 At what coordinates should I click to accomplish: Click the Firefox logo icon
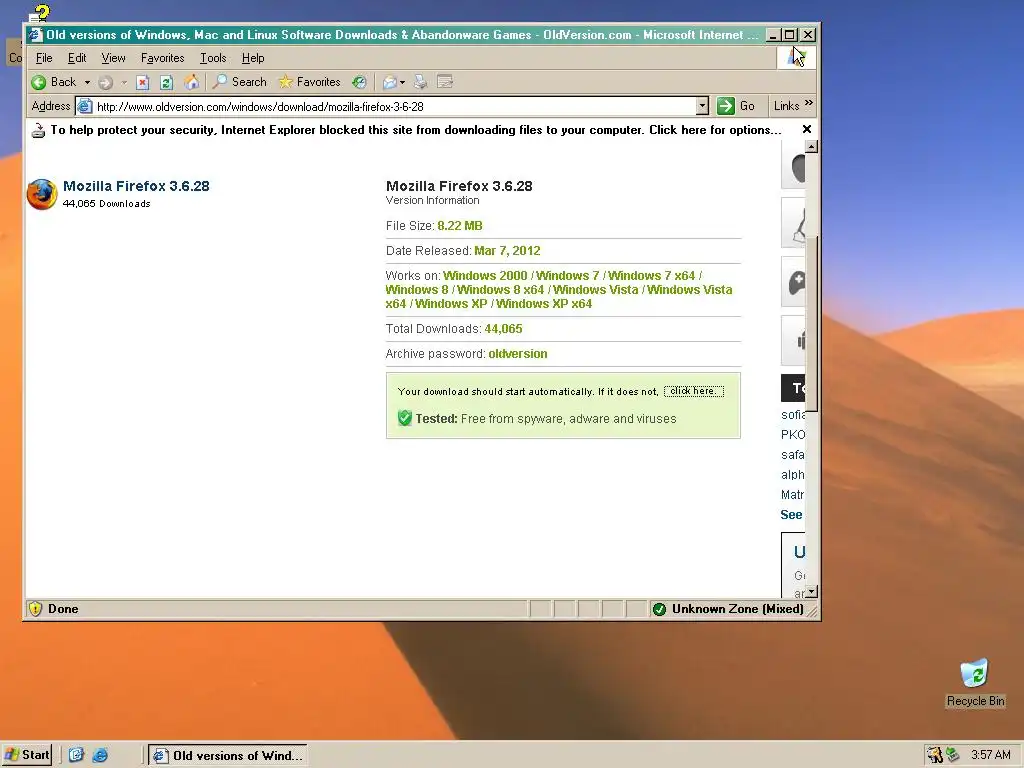point(42,194)
